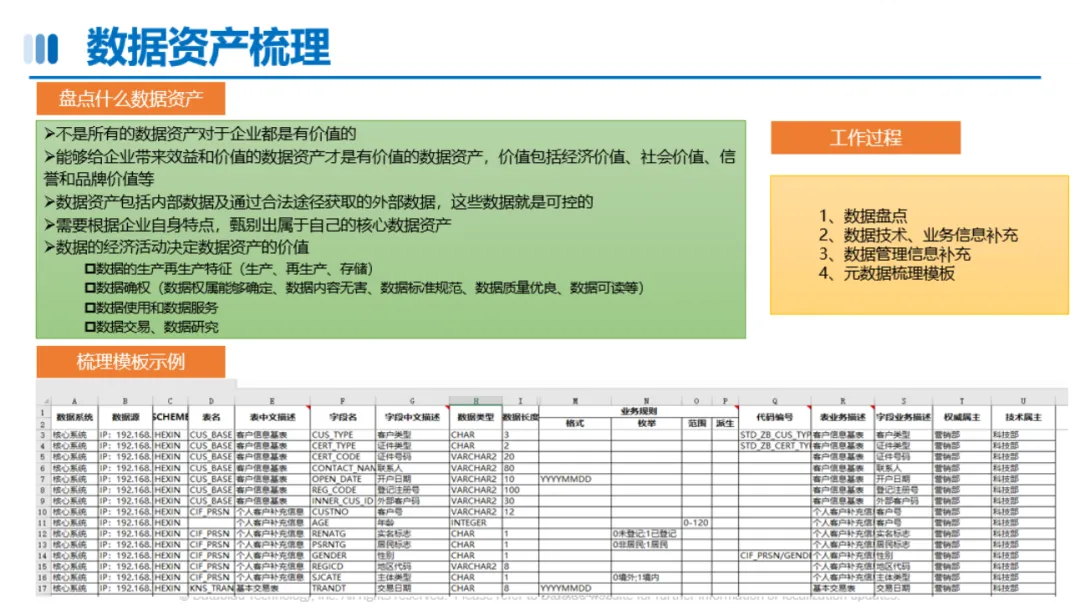1080x605 pixels.
Task: Click the orange 工作过程 label
Action: coord(865,138)
